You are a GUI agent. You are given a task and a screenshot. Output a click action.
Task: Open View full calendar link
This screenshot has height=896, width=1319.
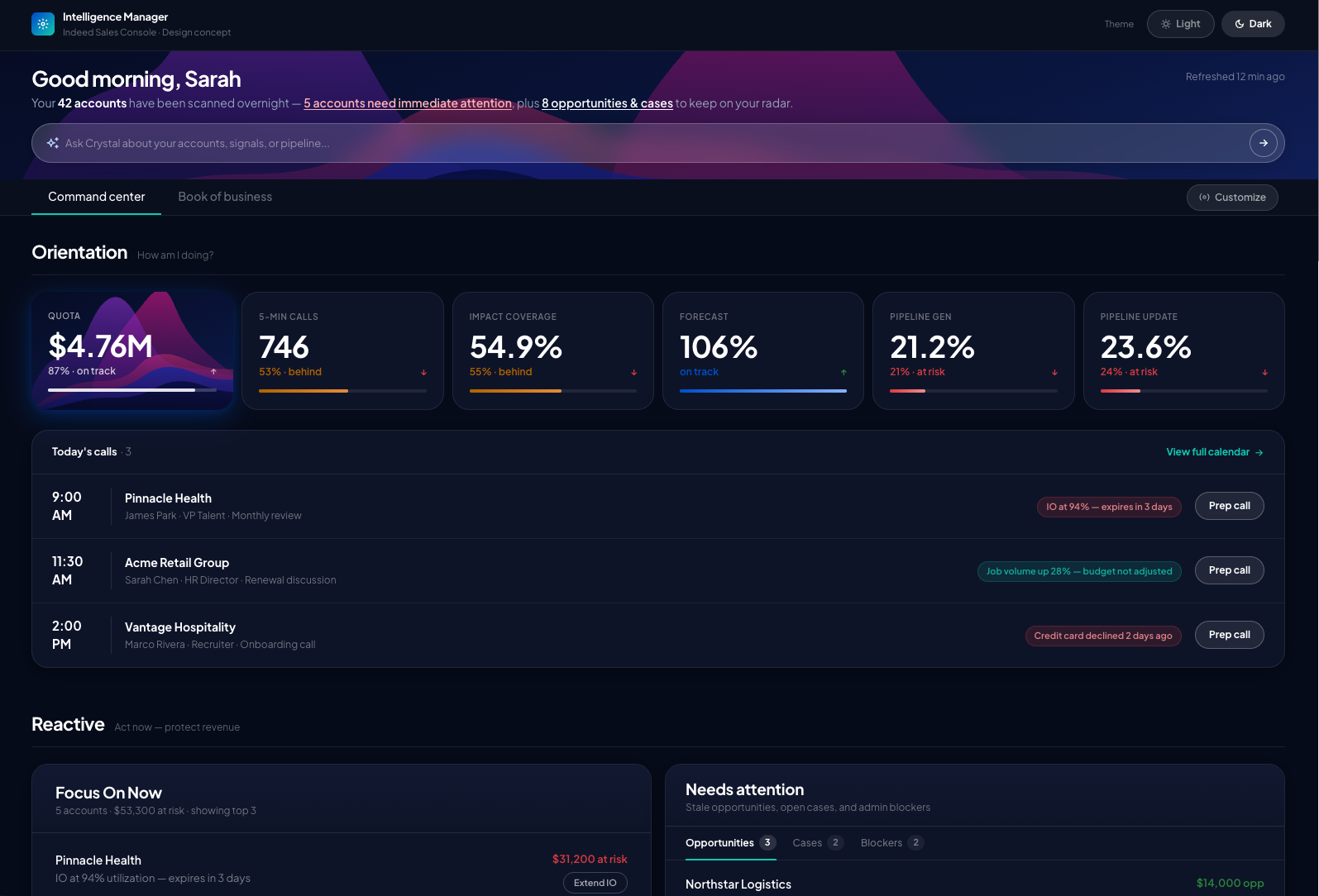click(x=1214, y=452)
